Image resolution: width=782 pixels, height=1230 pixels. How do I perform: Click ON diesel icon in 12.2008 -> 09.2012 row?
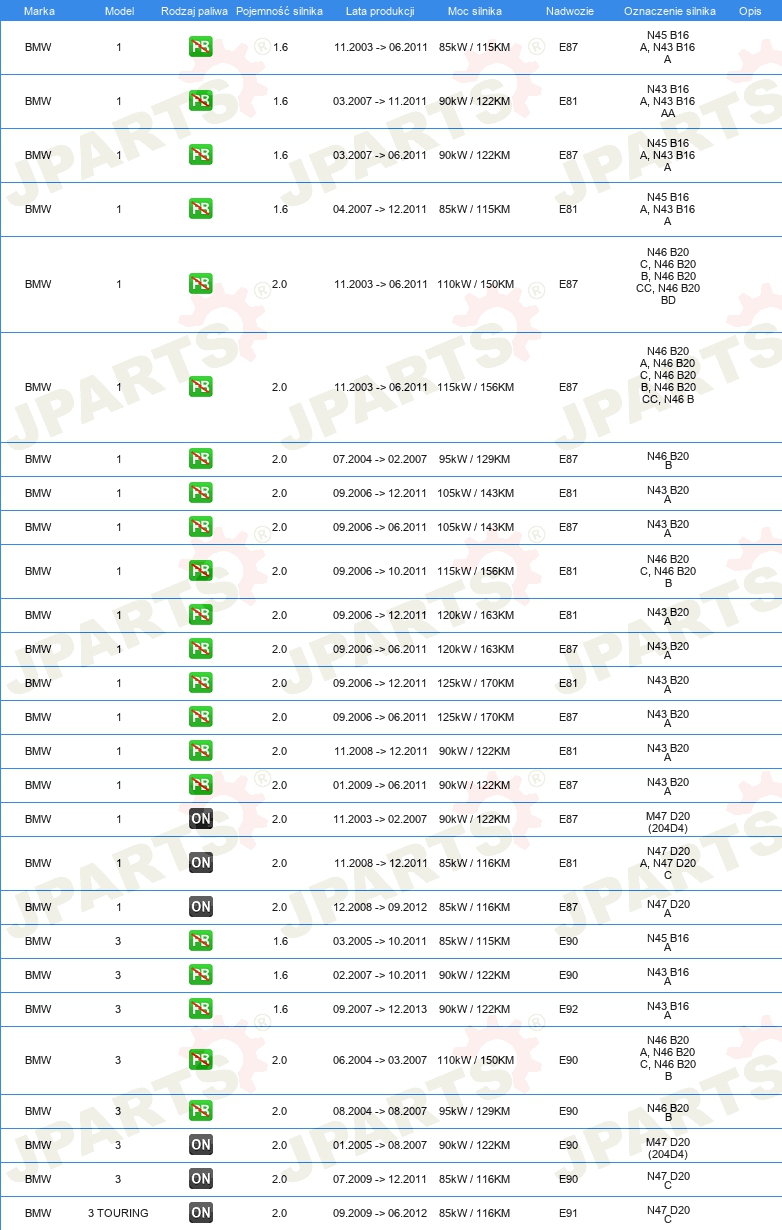point(201,907)
